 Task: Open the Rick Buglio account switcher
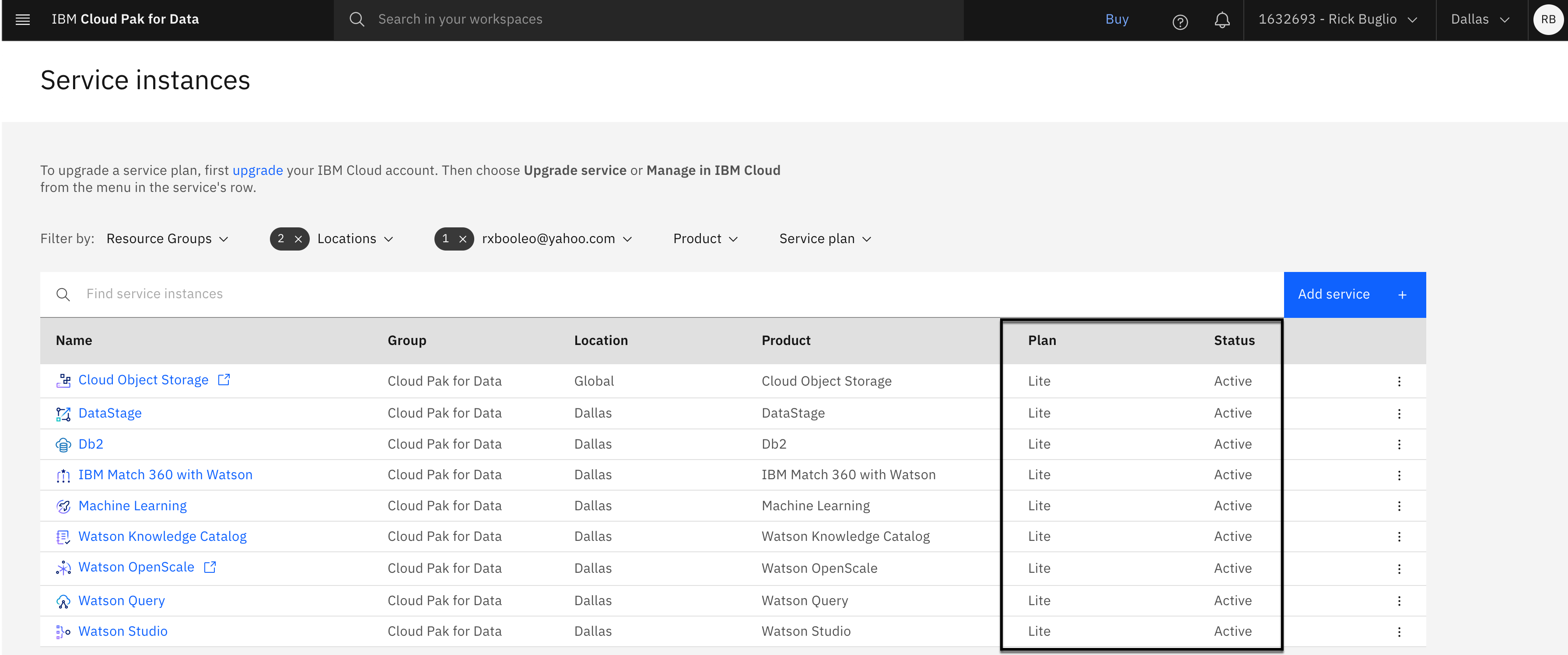point(1337,20)
